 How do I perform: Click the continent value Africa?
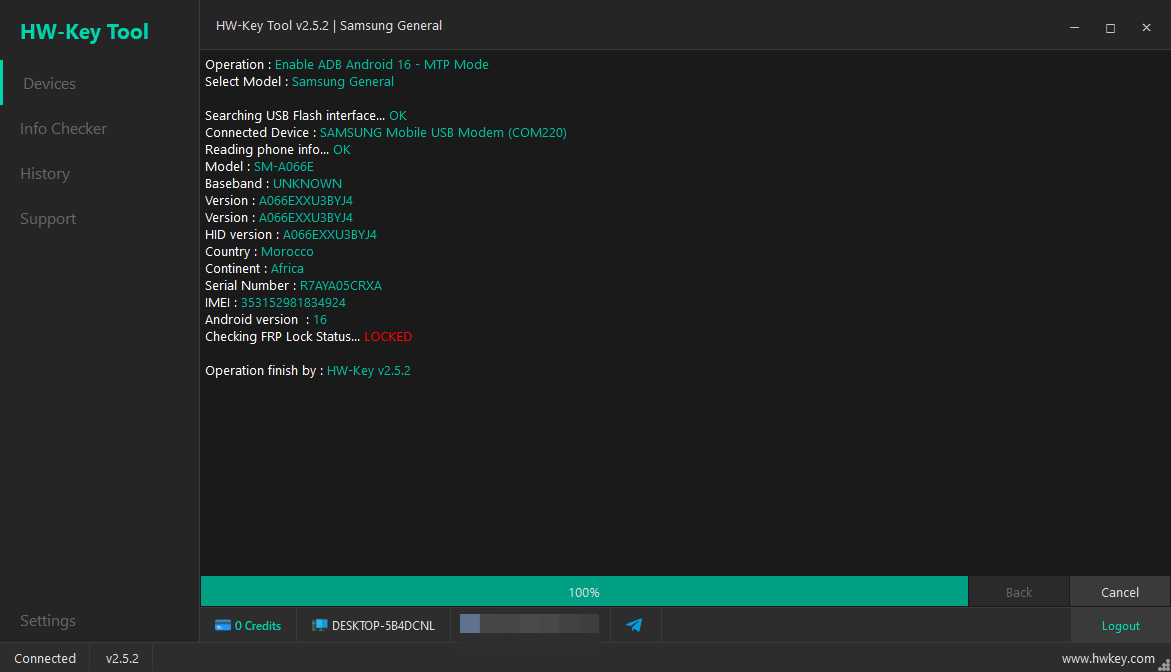click(287, 269)
